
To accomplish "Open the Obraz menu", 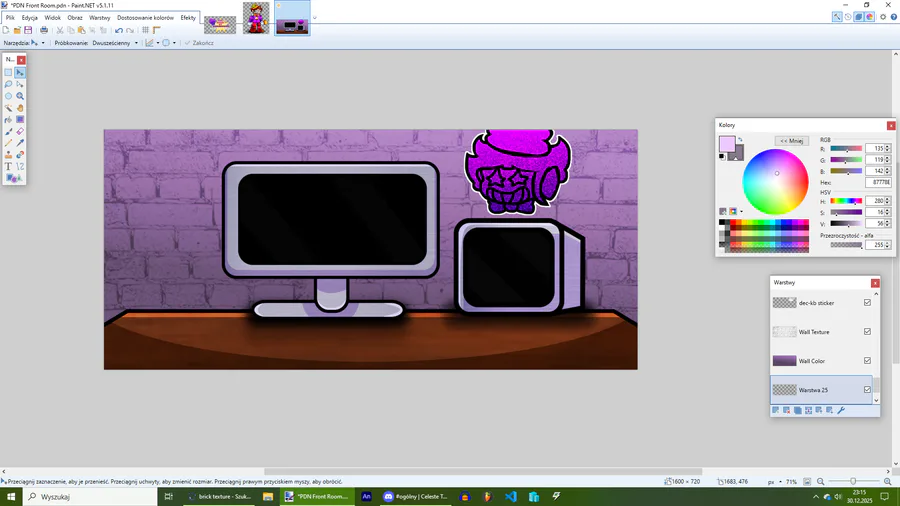I will point(75,18).
